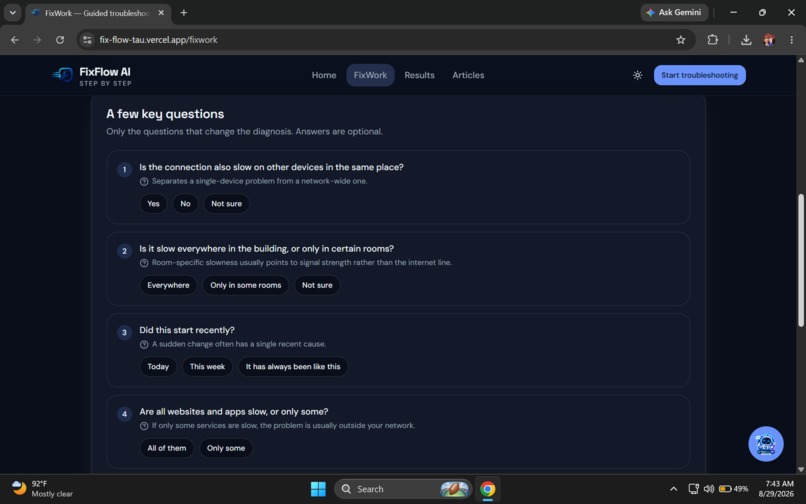Screen dimensions: 806x504
Task: Open the weather widget in taskbar
Action: click(42, 489)
